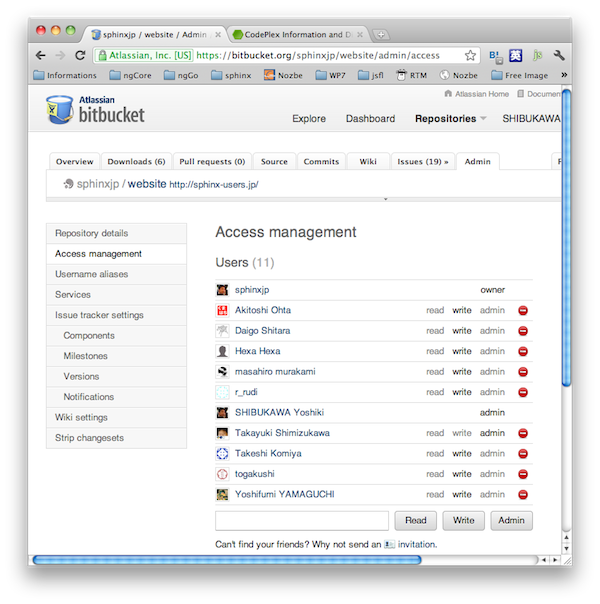Remove Akitoshi Ohta with the red minus icon
The height and width of the screenshot is (604, 600).
523,310
